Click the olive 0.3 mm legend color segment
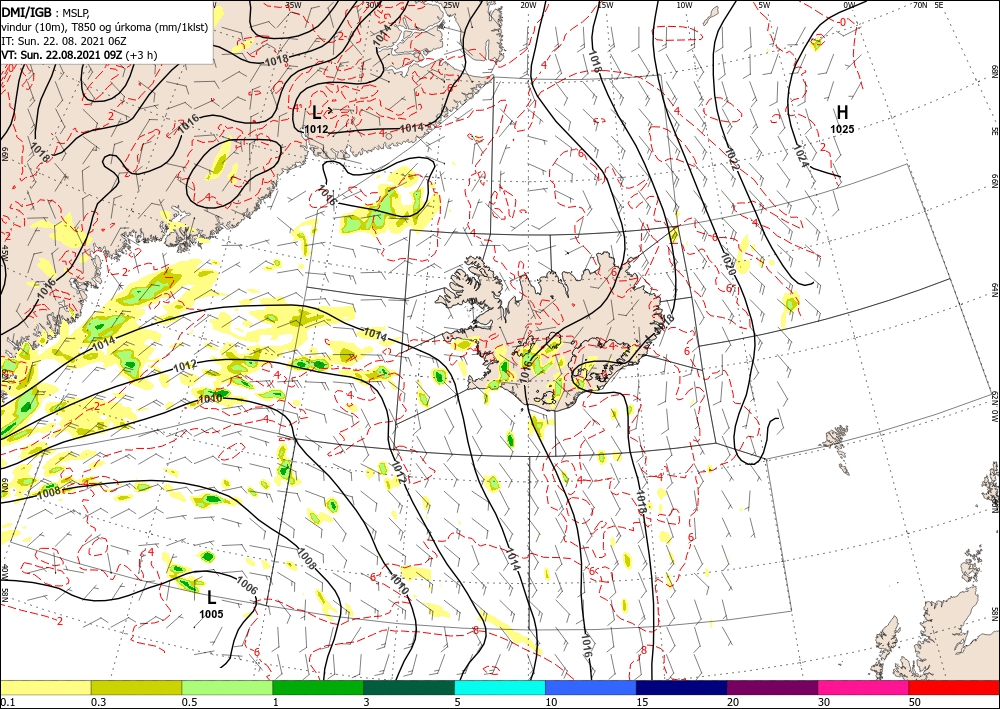Image resolution: width=1000 pixels, height=709 pixels. pyautogui.click(x=136, y=687)
